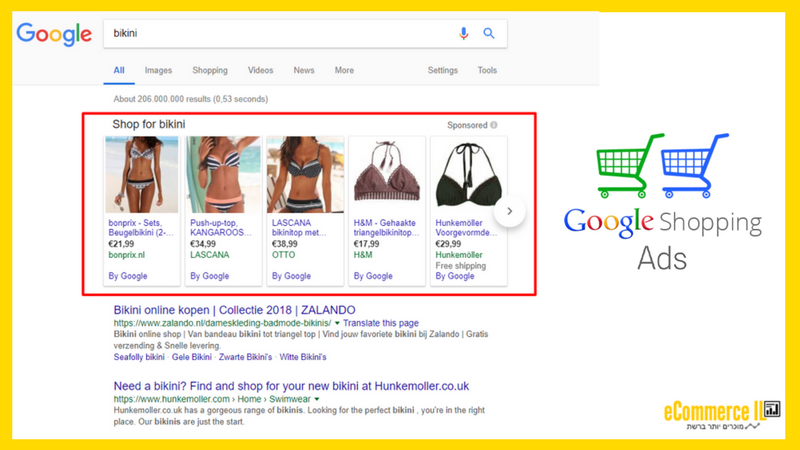Open the Witte Bikini's sitelink
The height and width of the screenshot is (450, 800).
(303, 357)
